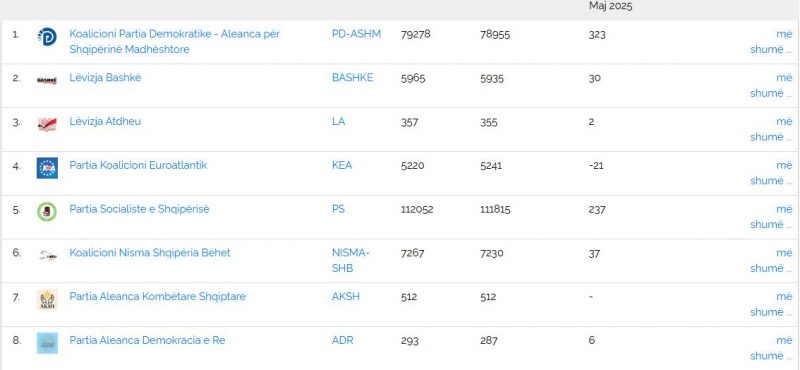This screenshot has height=370, width=800.
Task: Click the BASHKE abbreviation link
Action: (353, 78)
